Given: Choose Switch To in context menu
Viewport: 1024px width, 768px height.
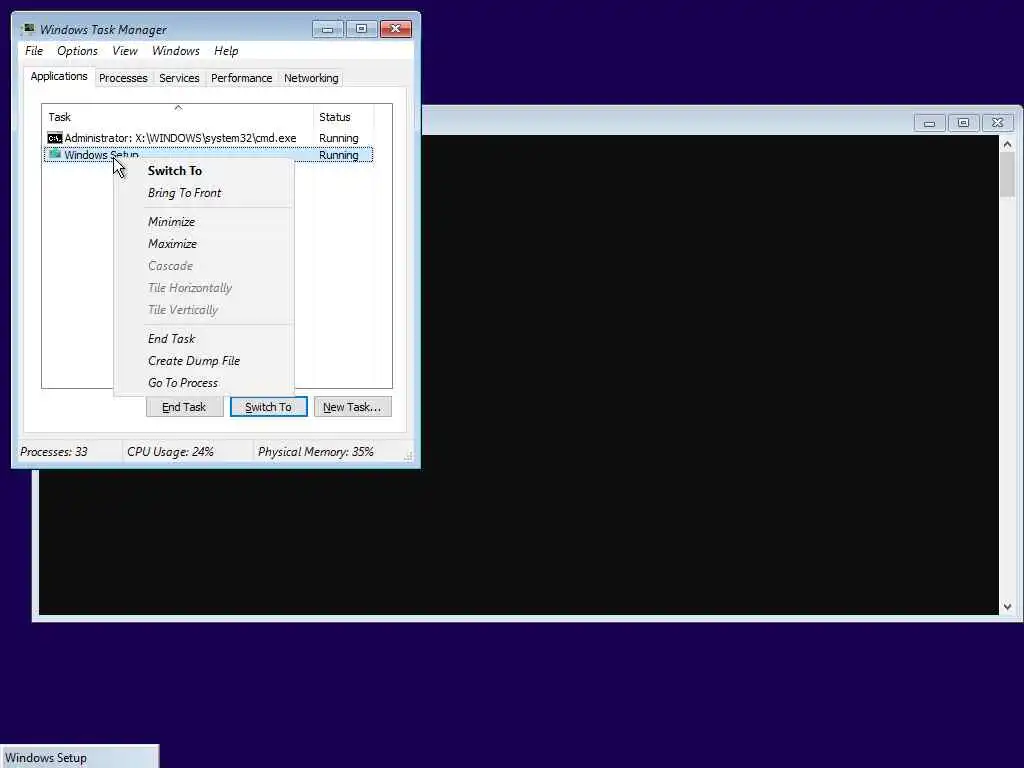Looking at the screenshot, I should pyautogui.click(x=204, y=171).
